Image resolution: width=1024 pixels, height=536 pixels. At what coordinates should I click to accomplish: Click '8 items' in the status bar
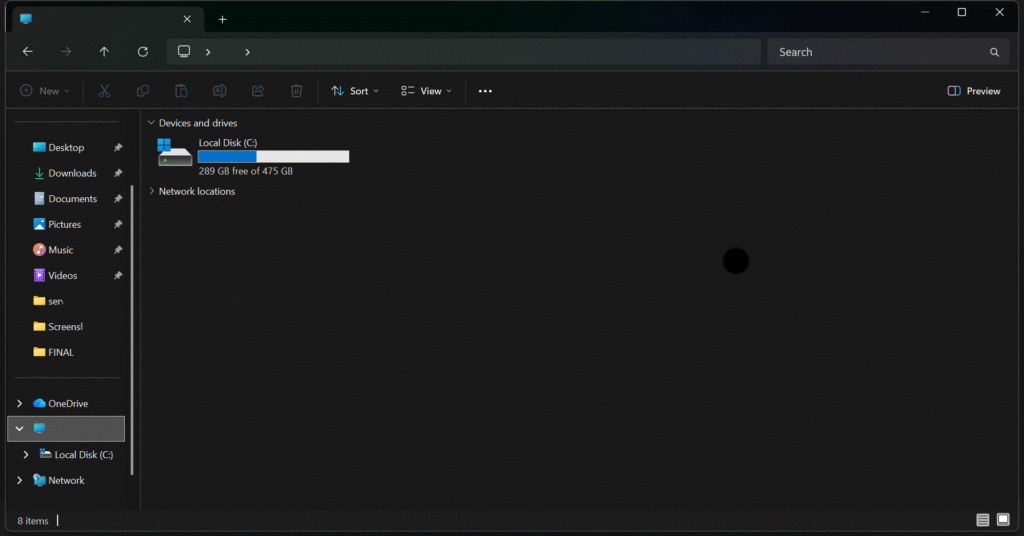pyautogui.click(x=33, y=521)
